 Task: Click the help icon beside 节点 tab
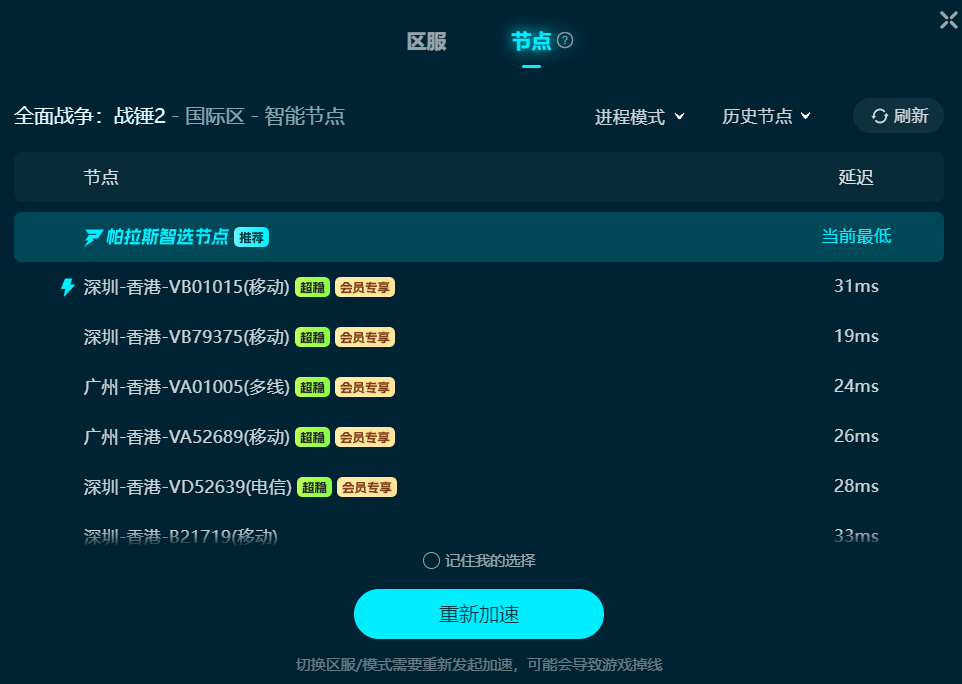pos(564,40)
